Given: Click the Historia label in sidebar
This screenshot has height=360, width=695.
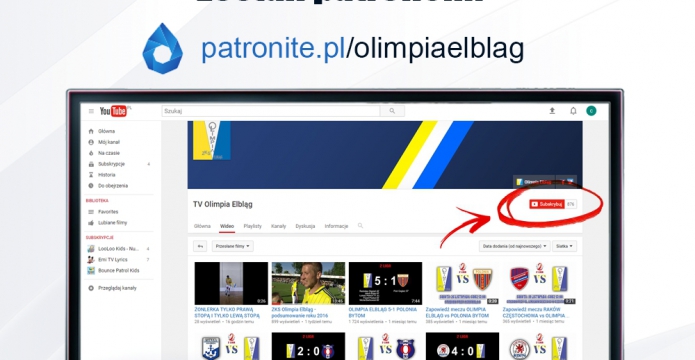Looking at the screenshot, I should [x=107, y=175].
